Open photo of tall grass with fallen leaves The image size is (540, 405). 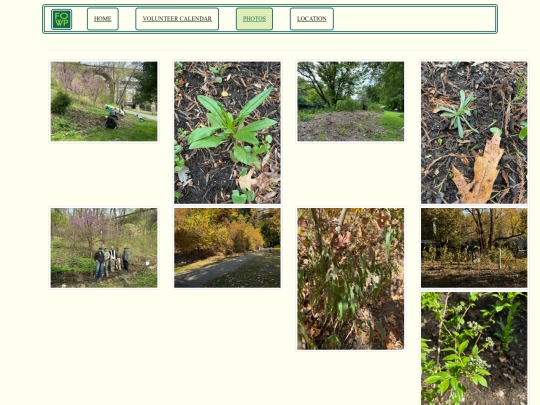351,279
